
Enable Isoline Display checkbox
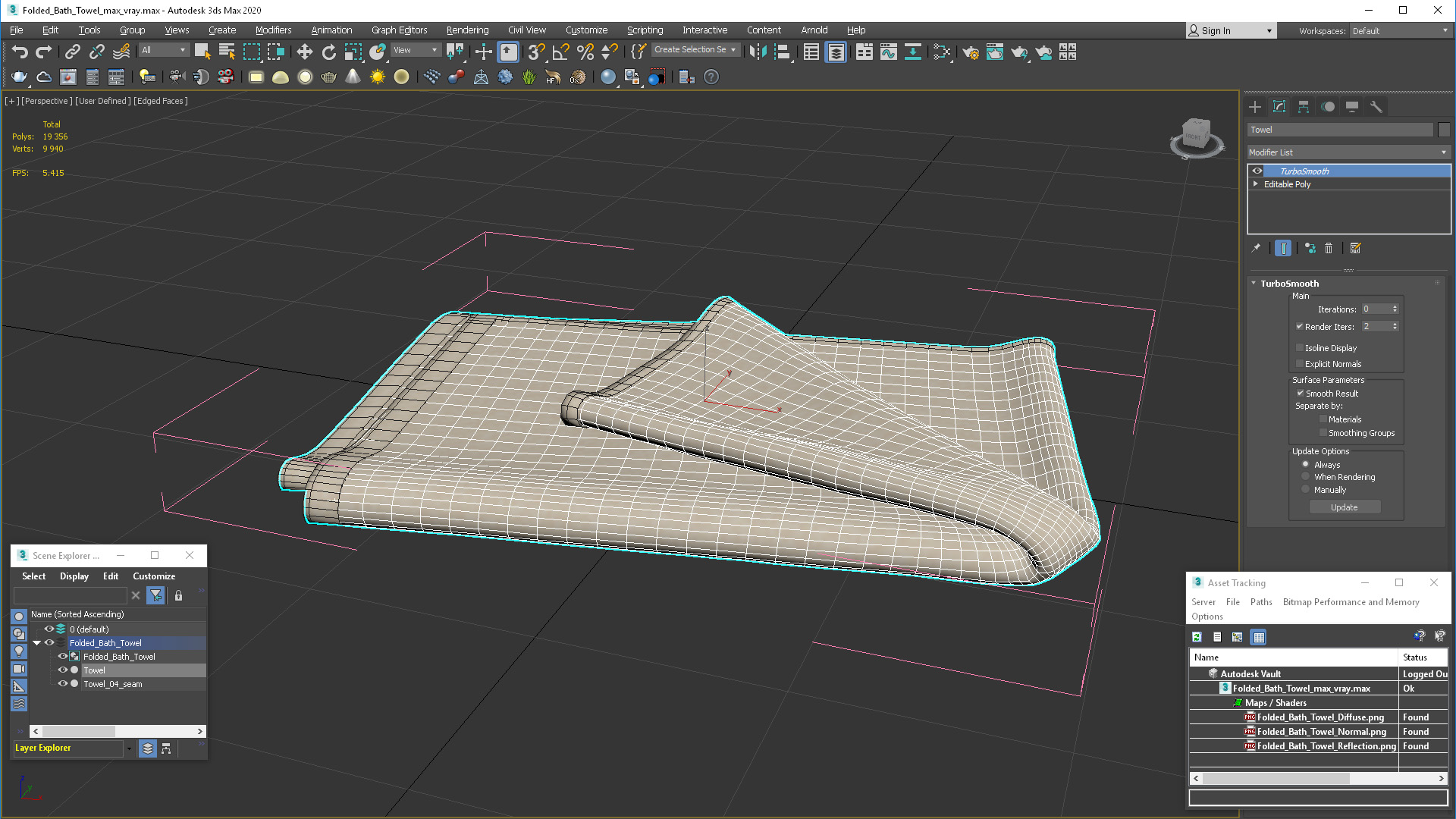[x=1300, y=348]
